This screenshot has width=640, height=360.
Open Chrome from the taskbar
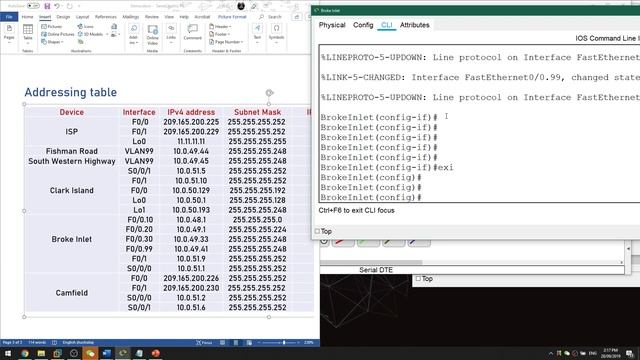tap(25, 353)
